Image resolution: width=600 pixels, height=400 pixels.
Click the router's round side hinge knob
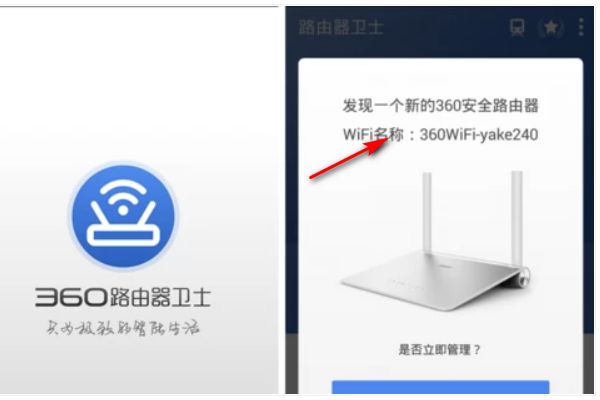coord(524,276)
